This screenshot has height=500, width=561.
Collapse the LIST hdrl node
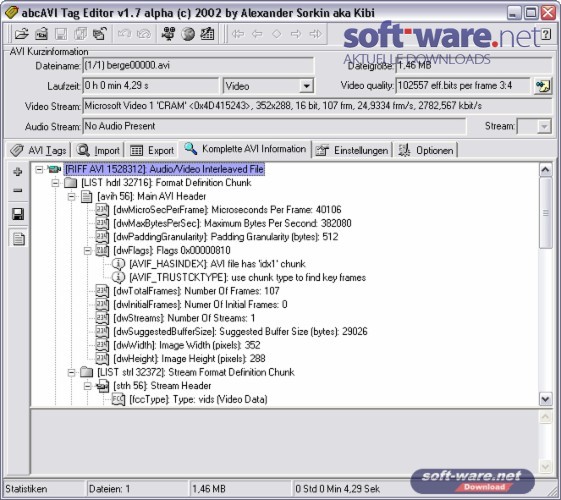point(55,183)
